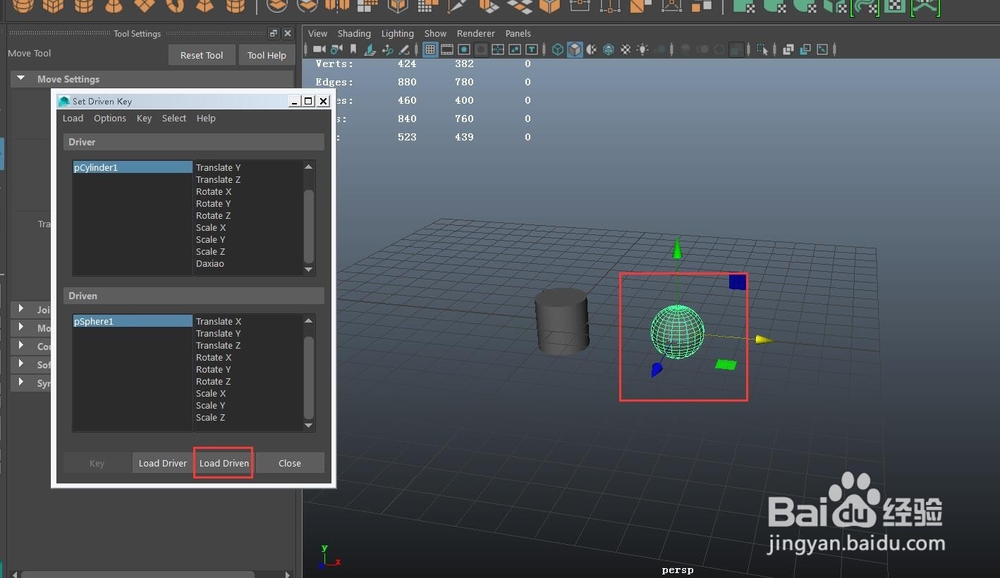Image resolution: width=1000 pixels, height=578 pixels.
Task: Toggle the Safe Action display
Action: pyautogui.click(x=515, y=49)
